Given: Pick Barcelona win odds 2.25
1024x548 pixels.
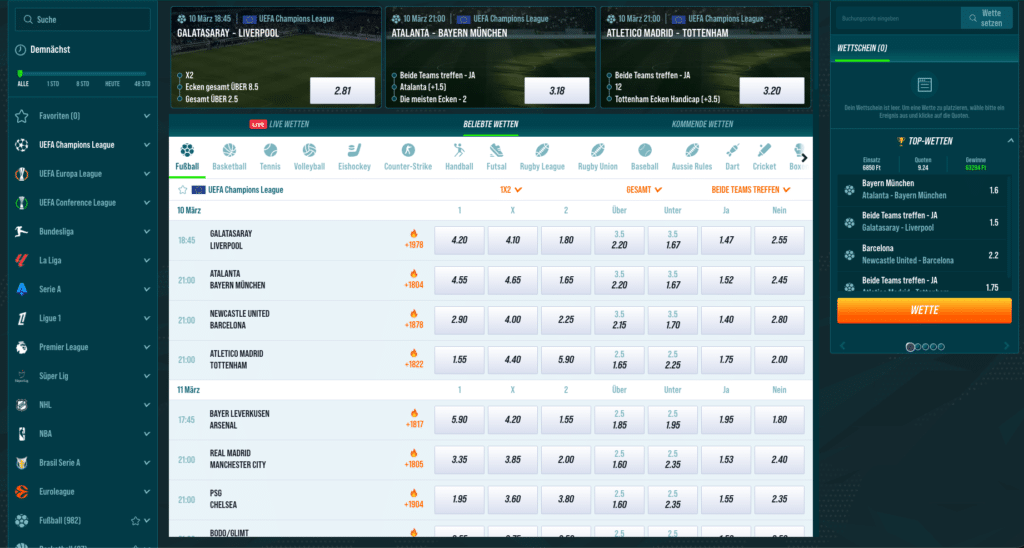Looking at the screenshot, I should (566, 320).
